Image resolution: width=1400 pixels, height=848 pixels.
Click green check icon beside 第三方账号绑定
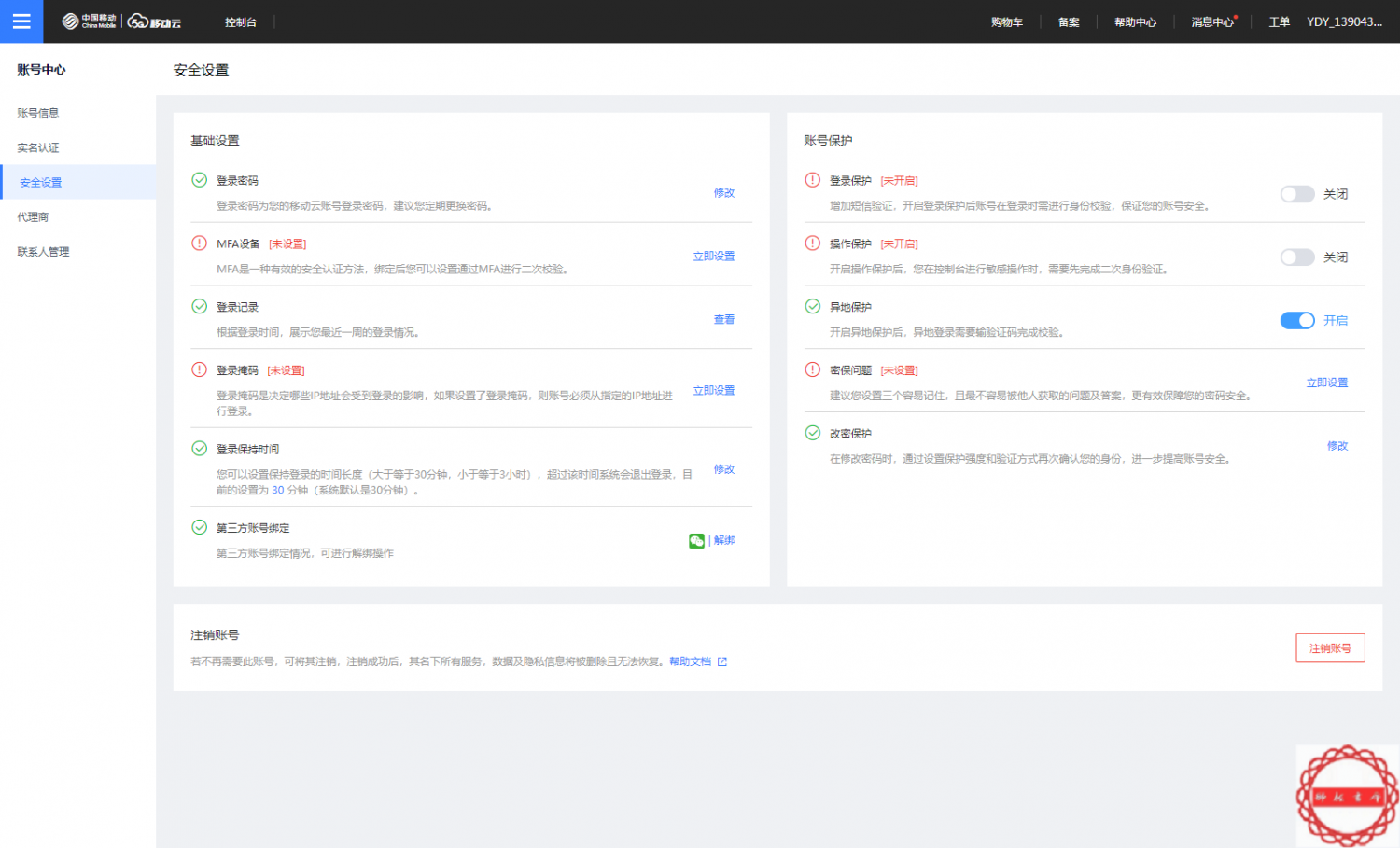(199, 527)
